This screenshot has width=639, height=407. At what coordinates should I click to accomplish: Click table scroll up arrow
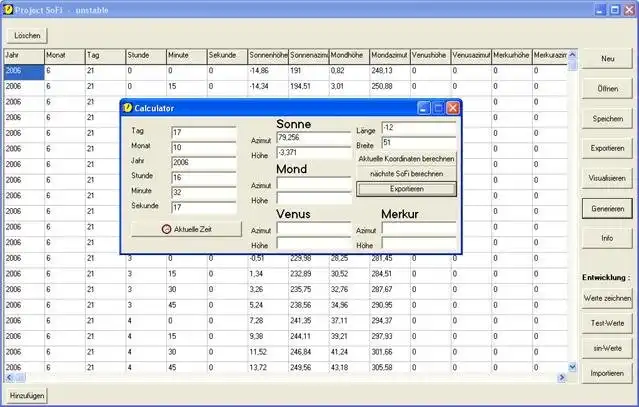[572, 55]
